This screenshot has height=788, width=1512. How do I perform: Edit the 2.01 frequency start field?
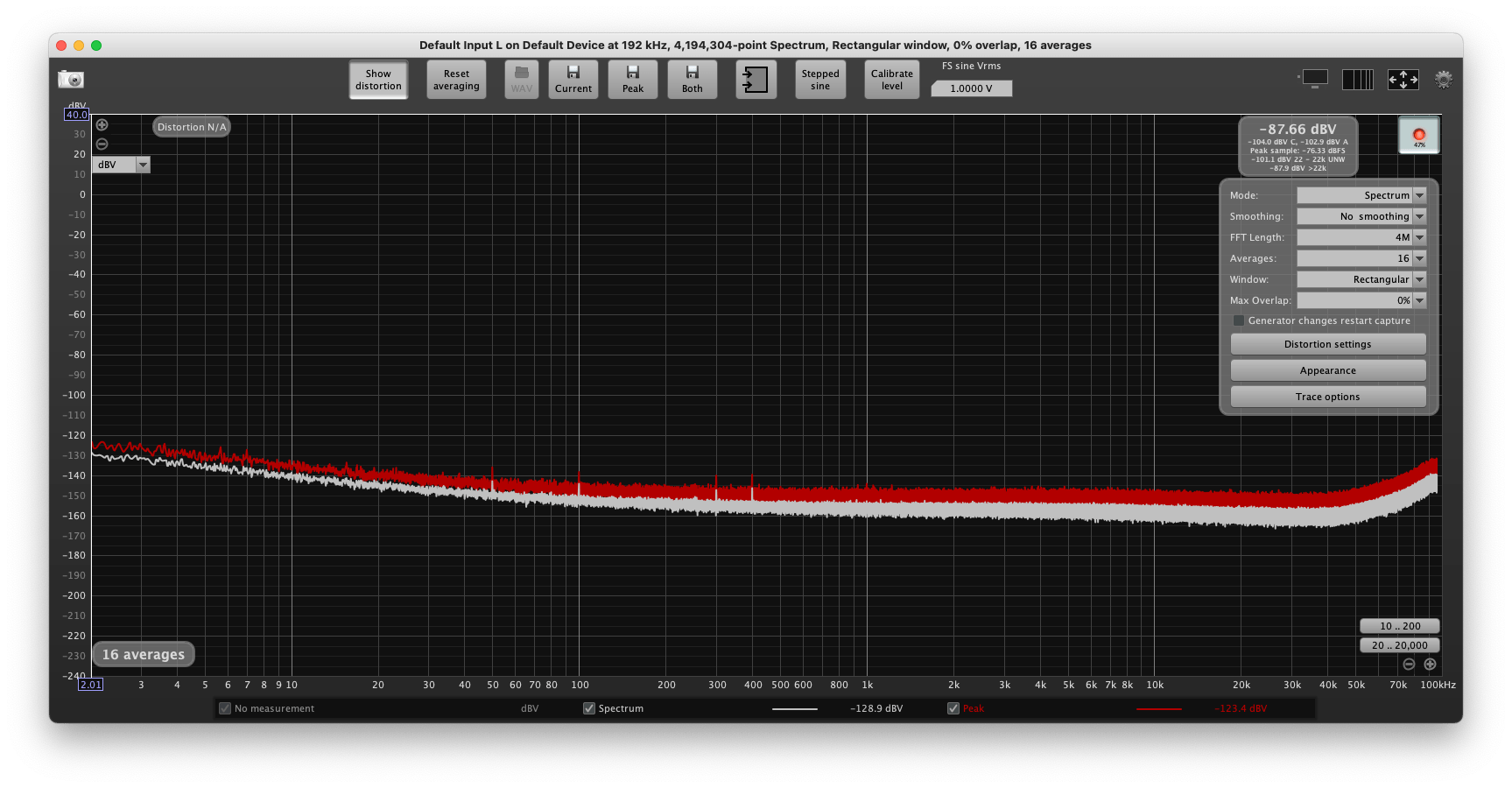click(91, 685)
